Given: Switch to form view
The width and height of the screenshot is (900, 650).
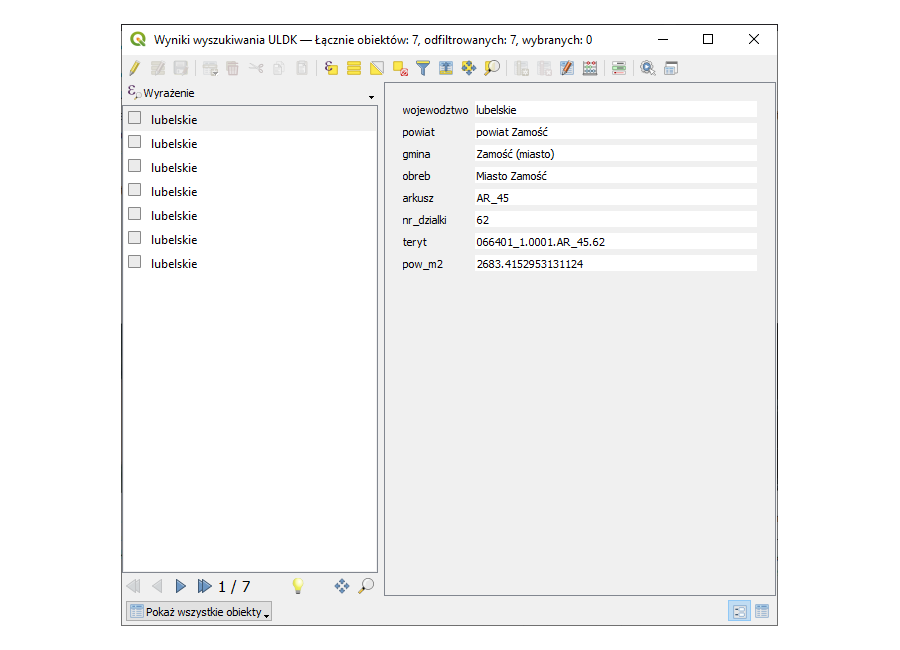Looking at the screenshot, I should click(740, 611).
